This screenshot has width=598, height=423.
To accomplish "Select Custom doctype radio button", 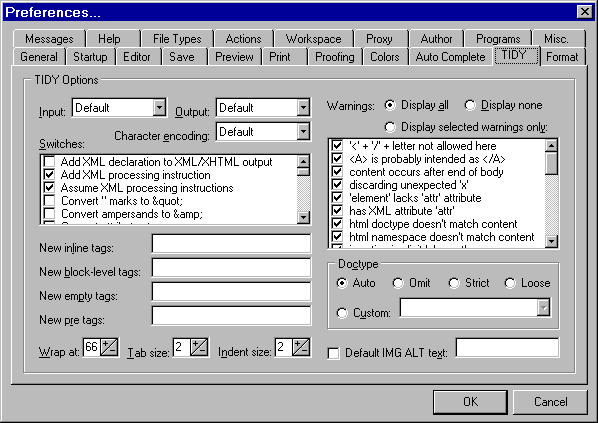I will [342, 313].
